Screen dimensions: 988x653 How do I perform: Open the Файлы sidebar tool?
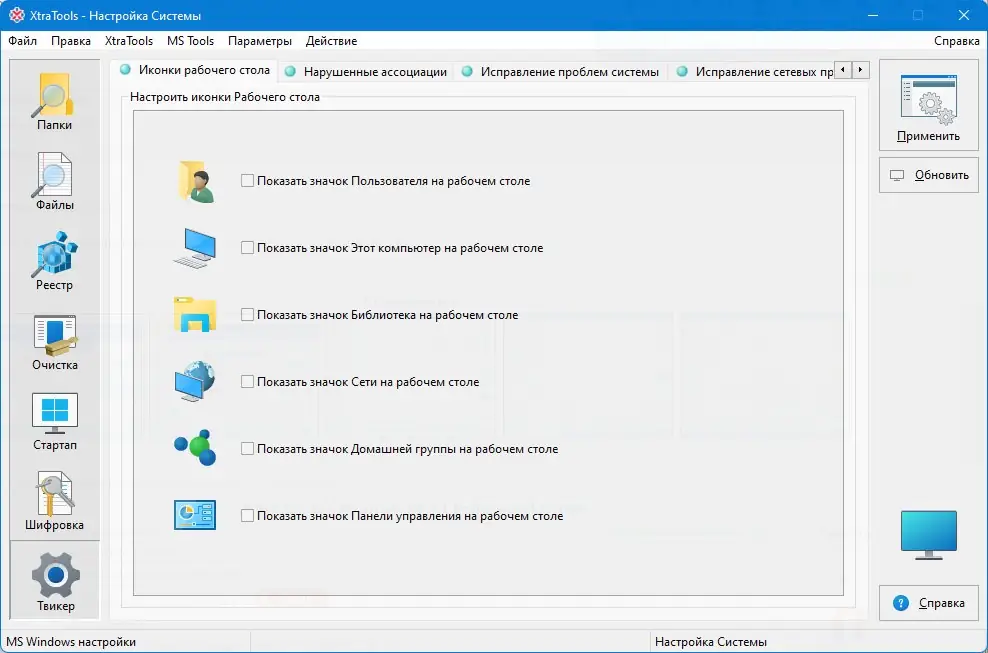[x=54, y=182]
